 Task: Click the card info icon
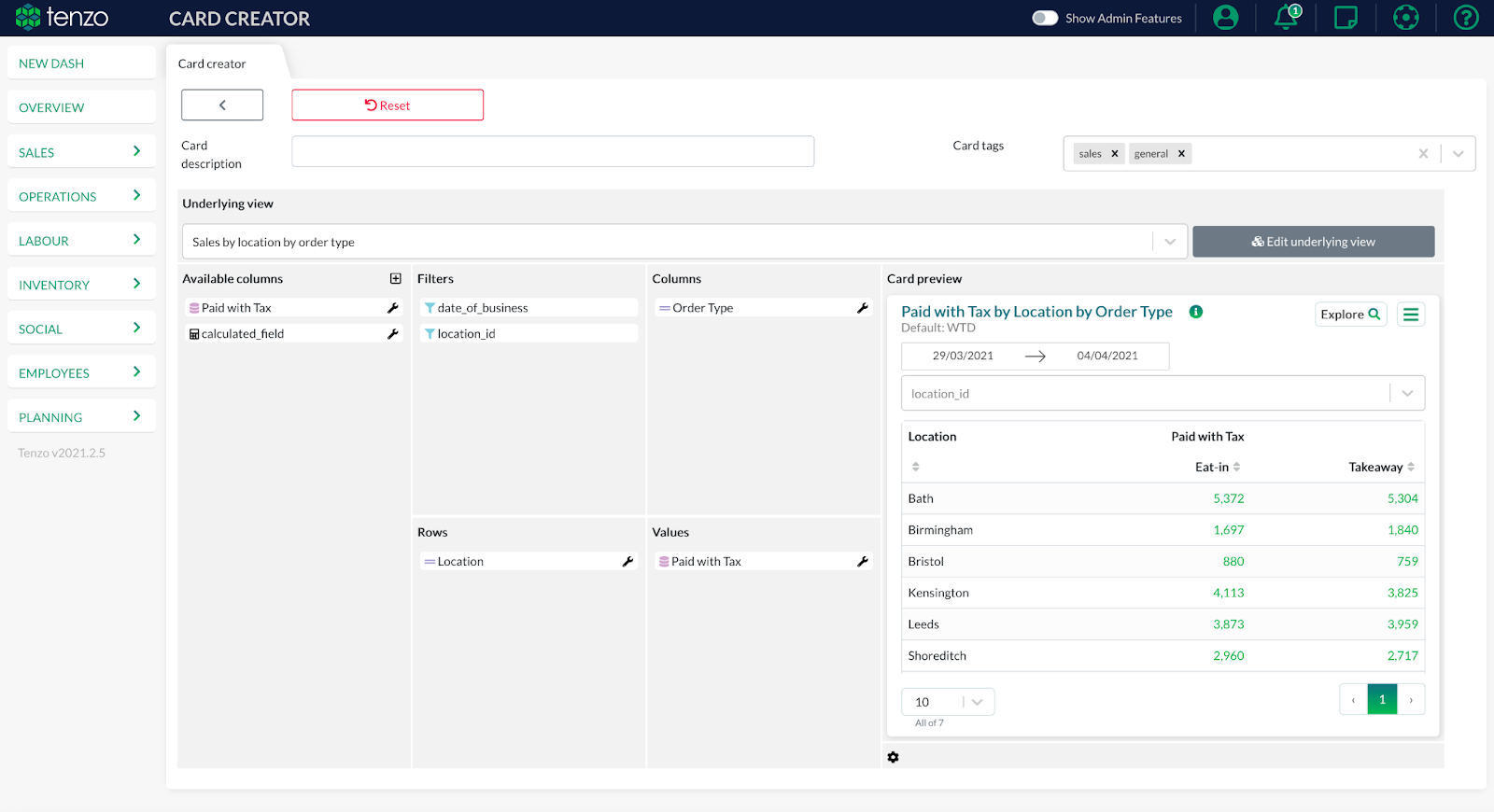coord(1195,312)
